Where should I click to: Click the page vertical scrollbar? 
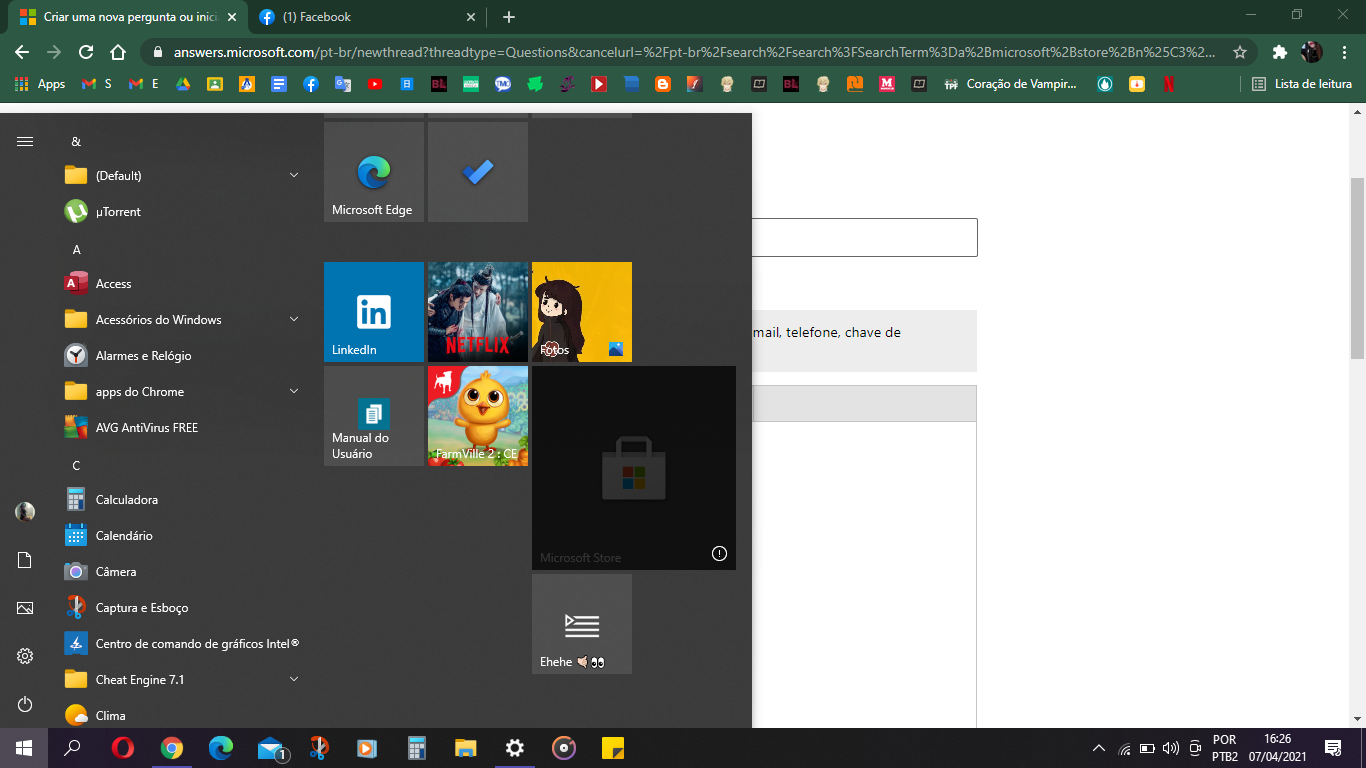[1357, 268]
